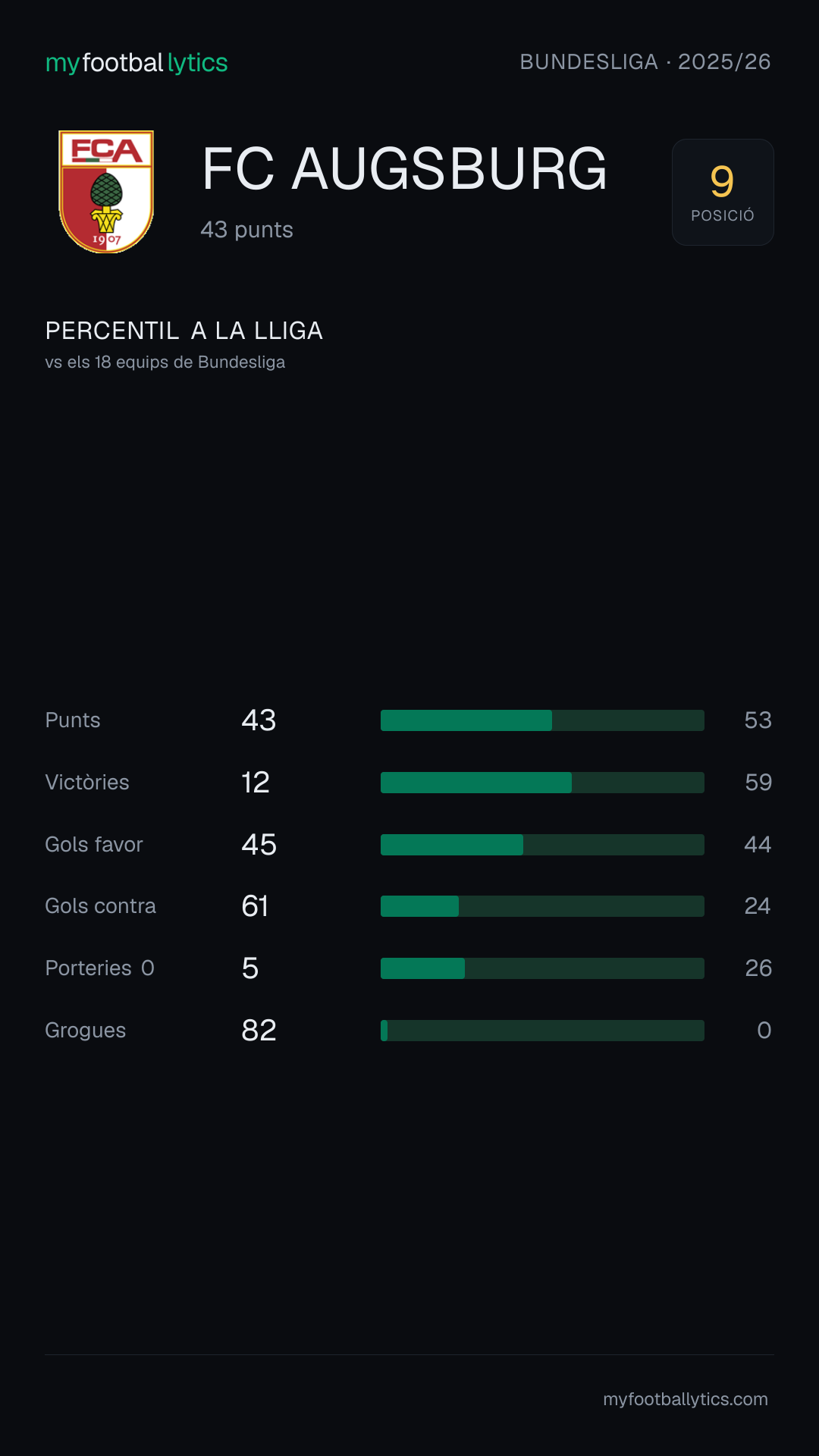
Task: Click the 82 Grogues value
Action: (259, 1031)
